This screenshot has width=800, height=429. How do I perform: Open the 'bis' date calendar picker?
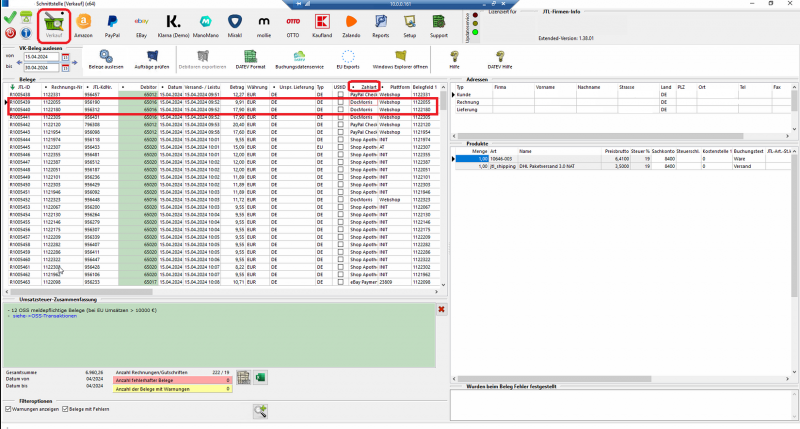pyautogui.click(x=65, y=67)
